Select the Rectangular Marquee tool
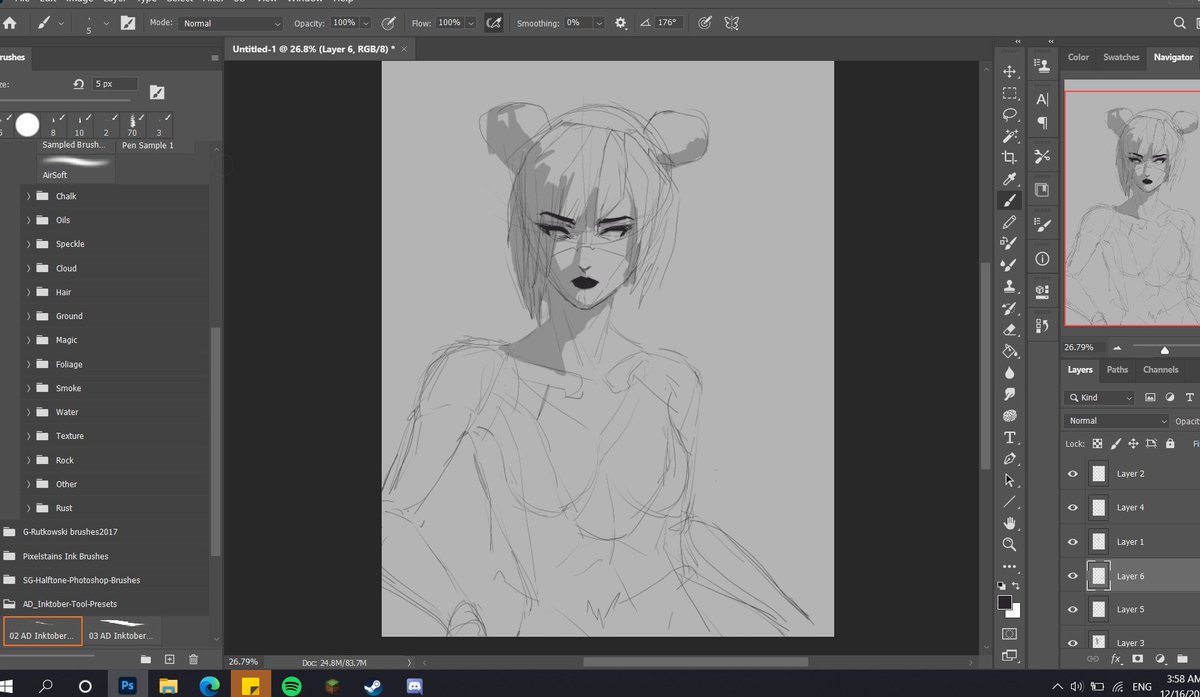 coord(1009,94)
